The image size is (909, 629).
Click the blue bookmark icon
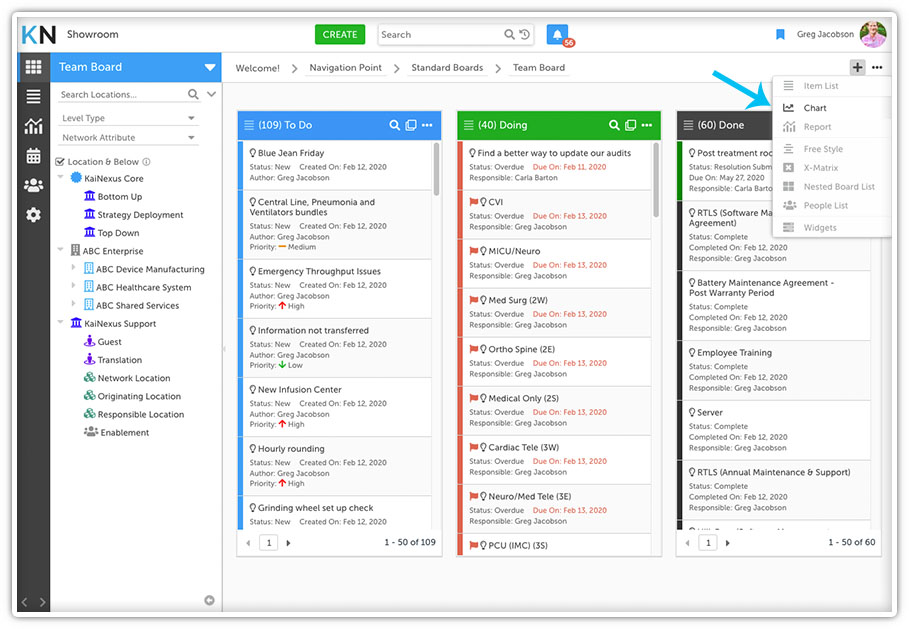(x=780, y=35)
